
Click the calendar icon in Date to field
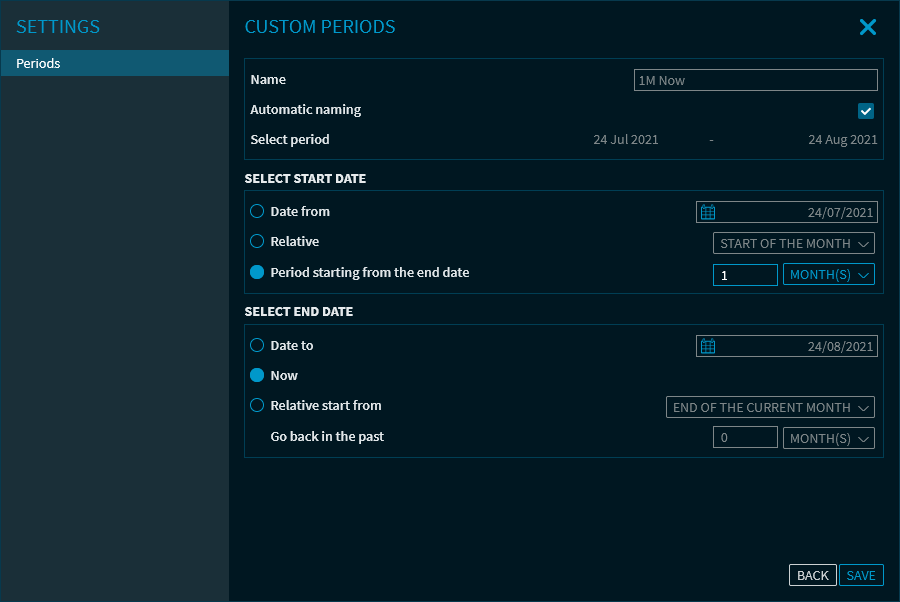(x=708, y=346)
